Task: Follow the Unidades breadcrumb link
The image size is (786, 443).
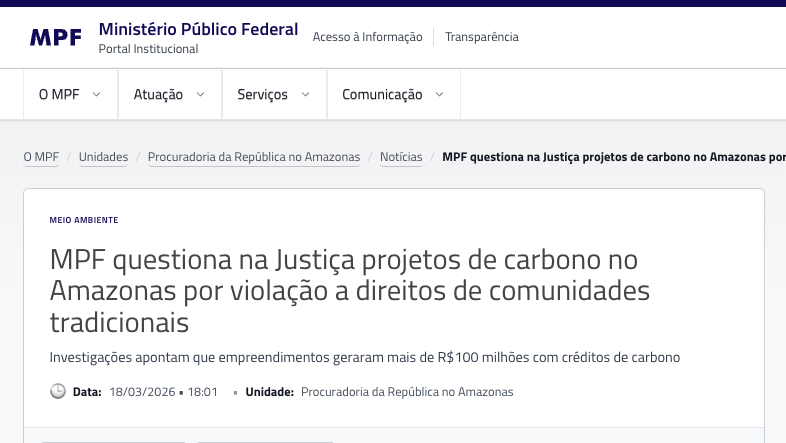Action: tap(103, 157)
